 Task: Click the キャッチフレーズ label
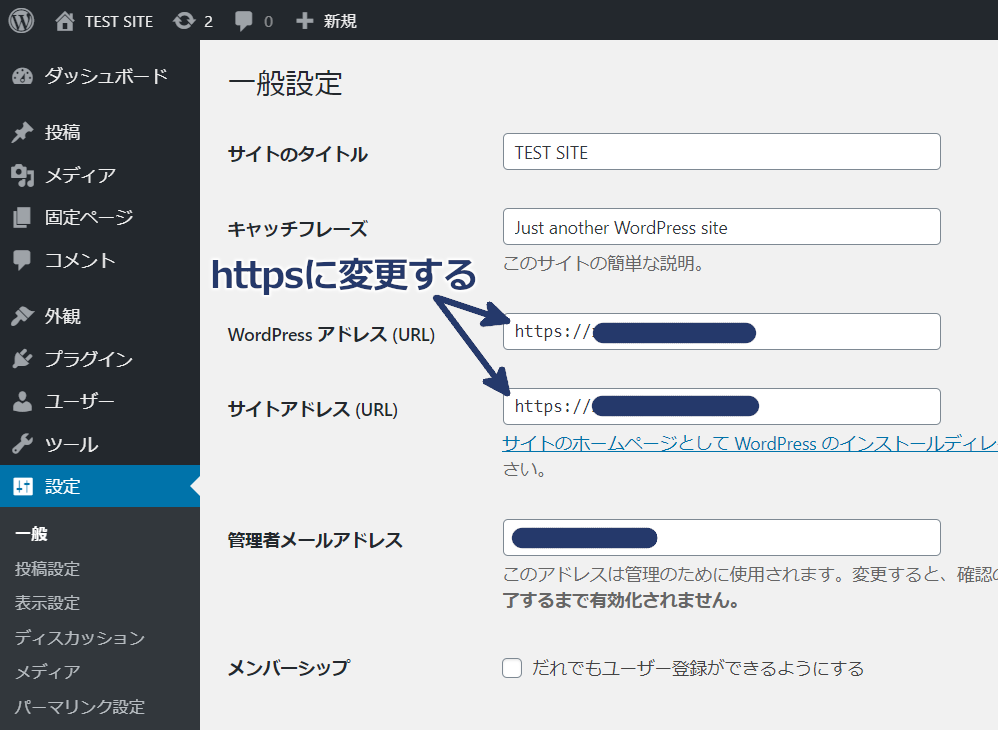[298, 229]
